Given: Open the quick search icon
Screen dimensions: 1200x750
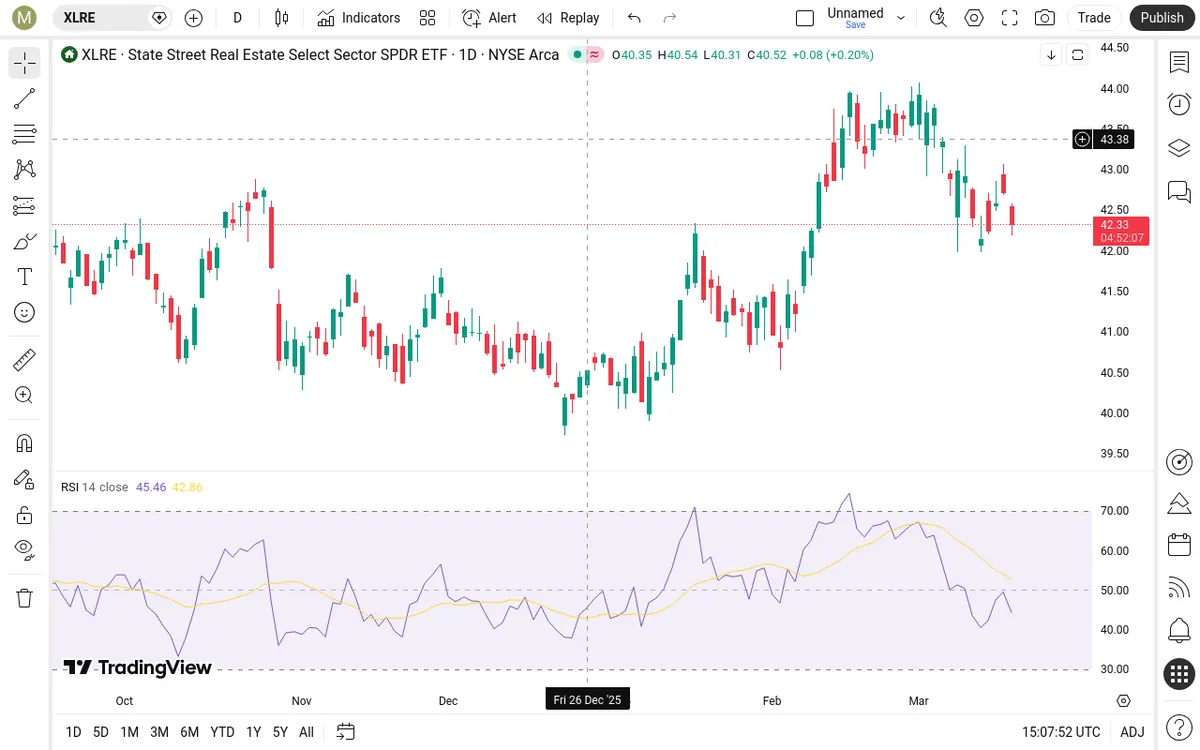Looking at the screenshot, I should 937,18.
